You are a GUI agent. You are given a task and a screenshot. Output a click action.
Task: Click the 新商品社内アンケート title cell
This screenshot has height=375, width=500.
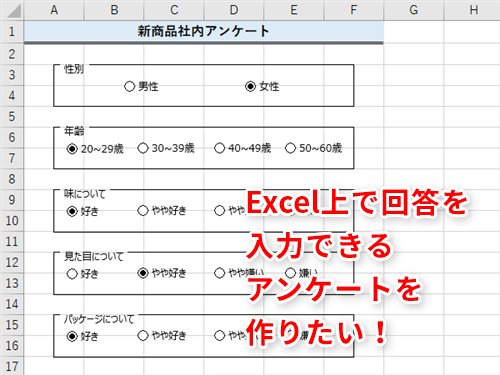click(x=204, y=32)
